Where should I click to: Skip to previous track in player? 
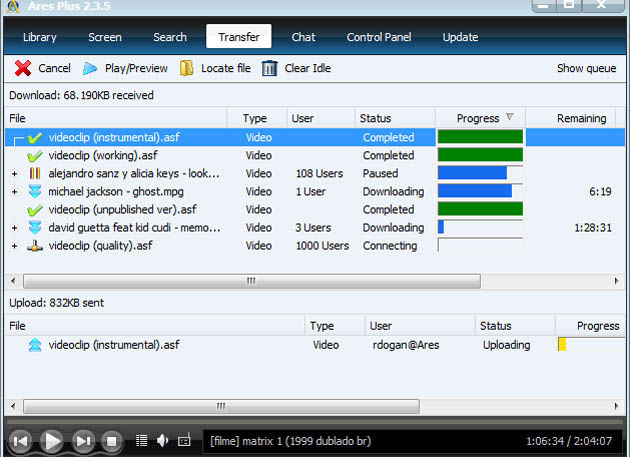[20, 441]
